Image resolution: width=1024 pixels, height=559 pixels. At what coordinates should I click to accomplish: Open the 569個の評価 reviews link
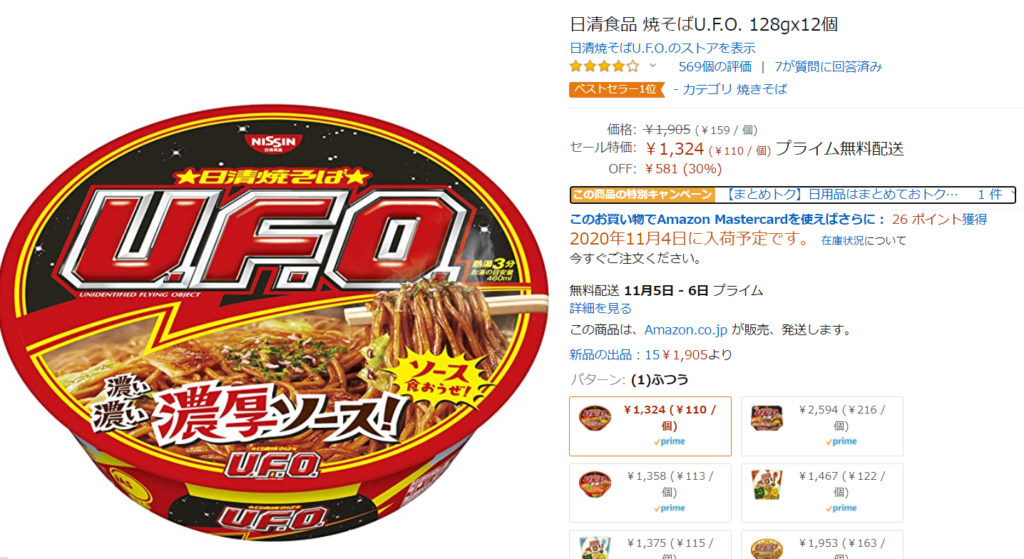click(x=715, y=67)
